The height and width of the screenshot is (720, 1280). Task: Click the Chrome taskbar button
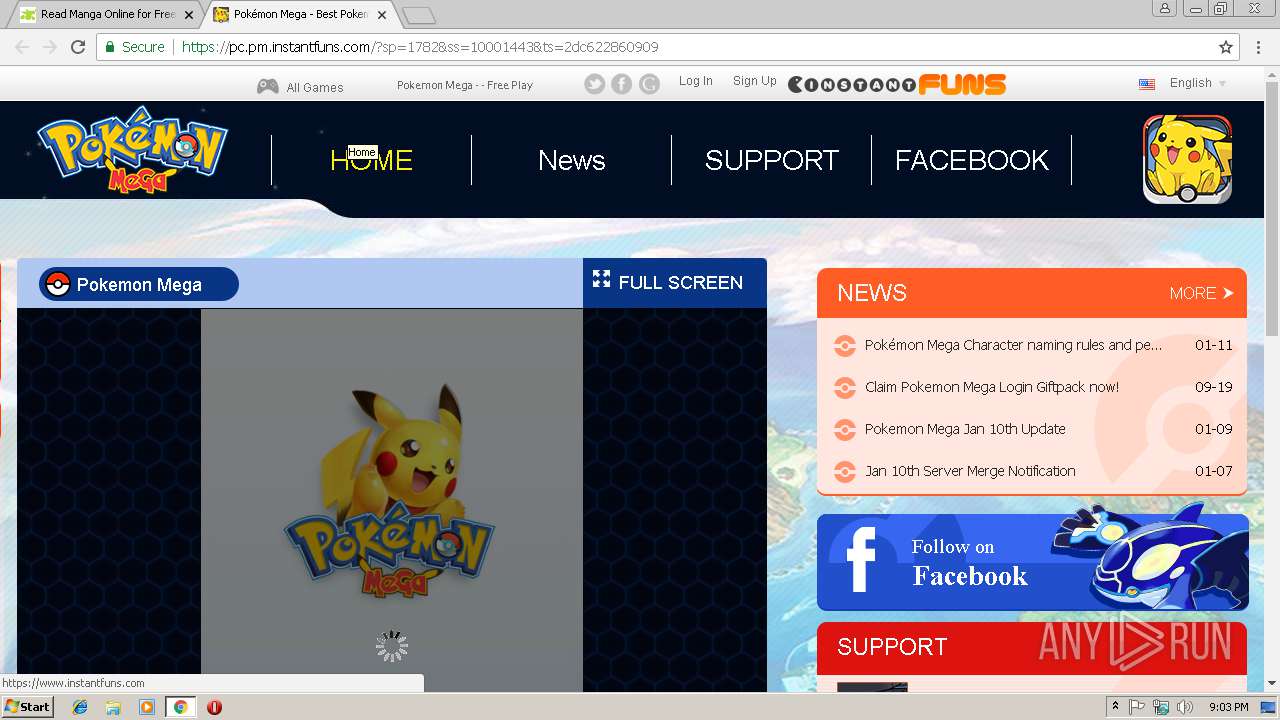pos(180,707)
